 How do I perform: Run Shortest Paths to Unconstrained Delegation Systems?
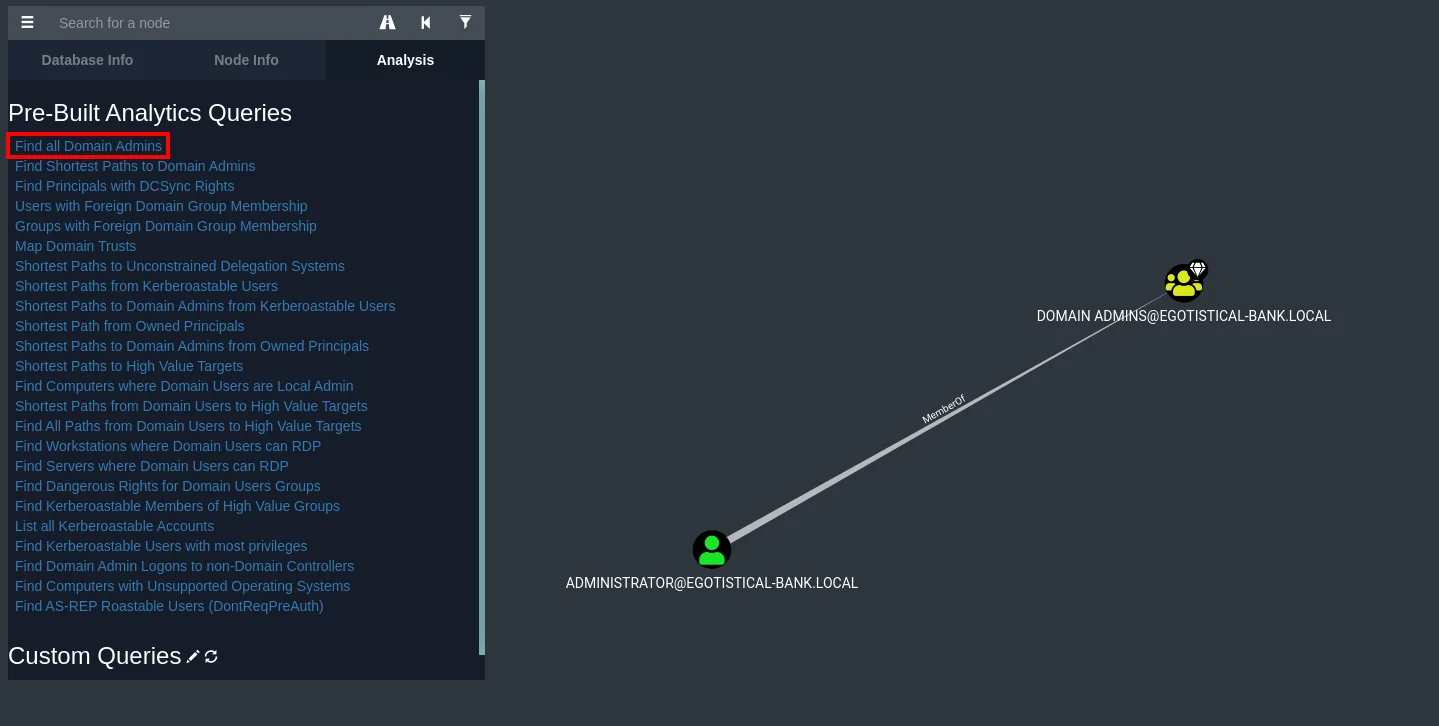tap(180, 266)
